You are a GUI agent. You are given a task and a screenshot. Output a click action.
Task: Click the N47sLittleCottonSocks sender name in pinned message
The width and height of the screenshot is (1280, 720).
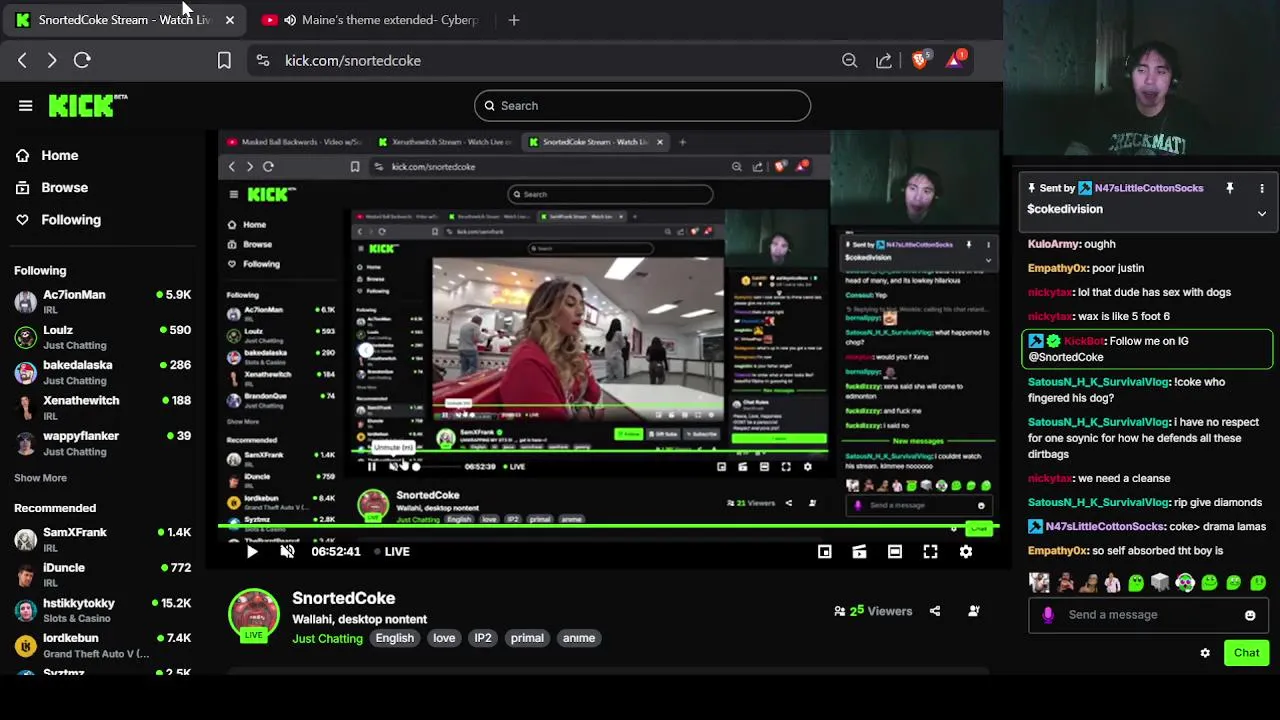(1148, 188)
